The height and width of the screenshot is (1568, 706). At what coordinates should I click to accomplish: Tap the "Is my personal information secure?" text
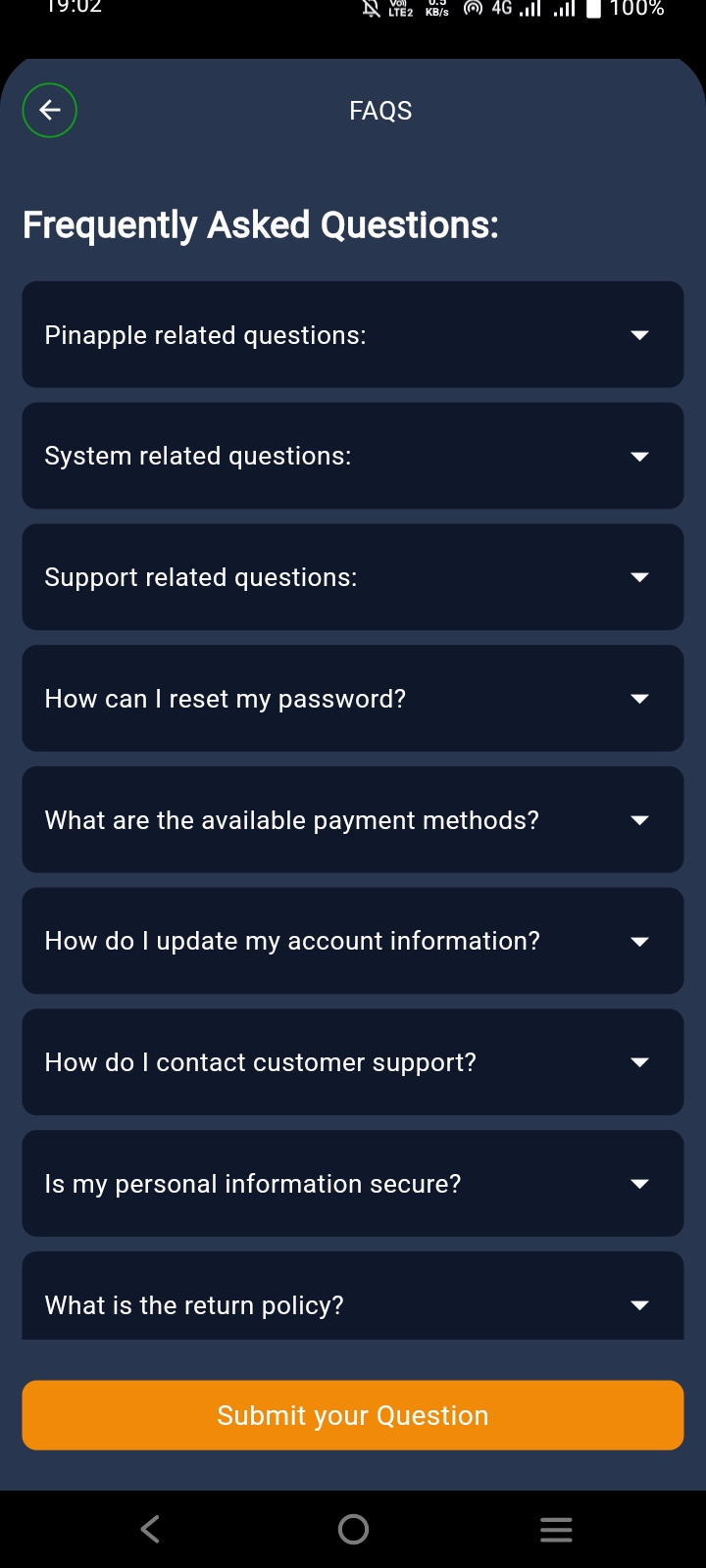tap(252, 1184)
